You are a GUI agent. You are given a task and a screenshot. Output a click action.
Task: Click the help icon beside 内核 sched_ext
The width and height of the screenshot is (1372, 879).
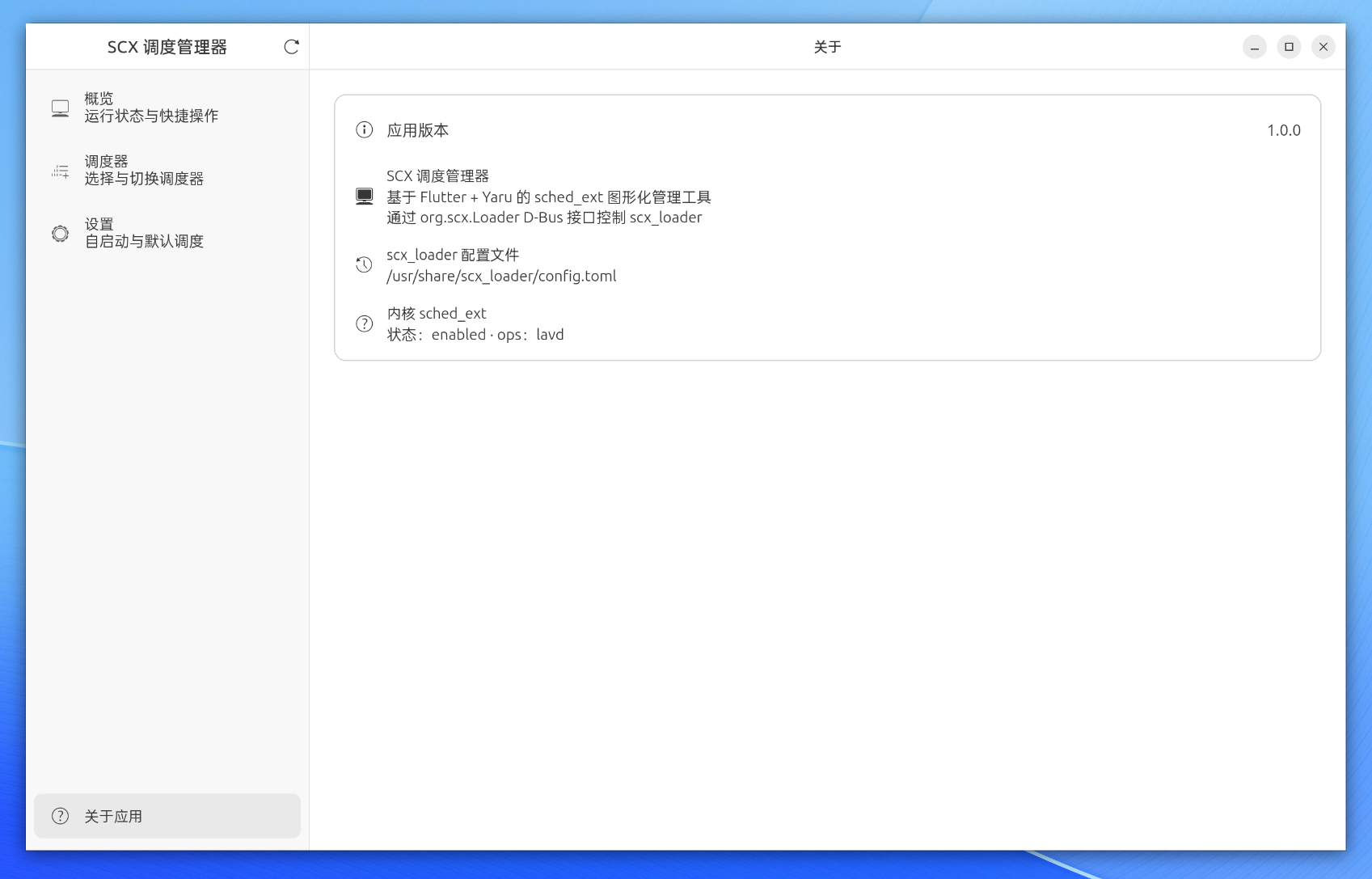[x=365, y=324]
